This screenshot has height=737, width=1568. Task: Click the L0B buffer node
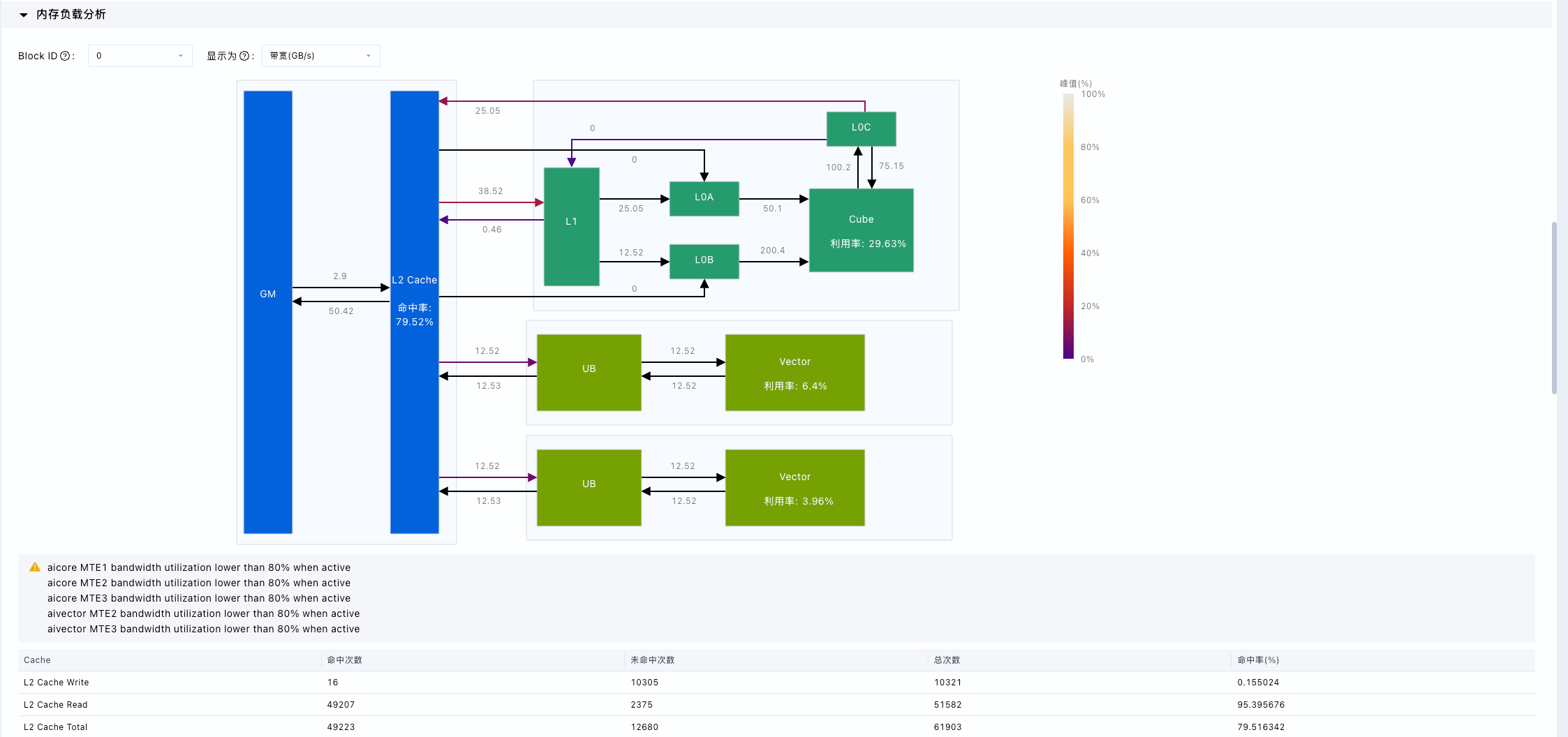coord(704,262)
